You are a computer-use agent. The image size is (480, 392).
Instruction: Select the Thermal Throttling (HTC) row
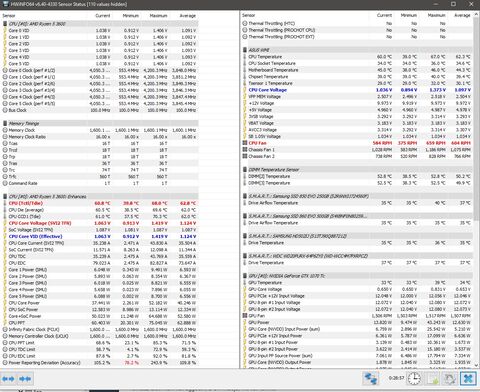tap(357, 23)
